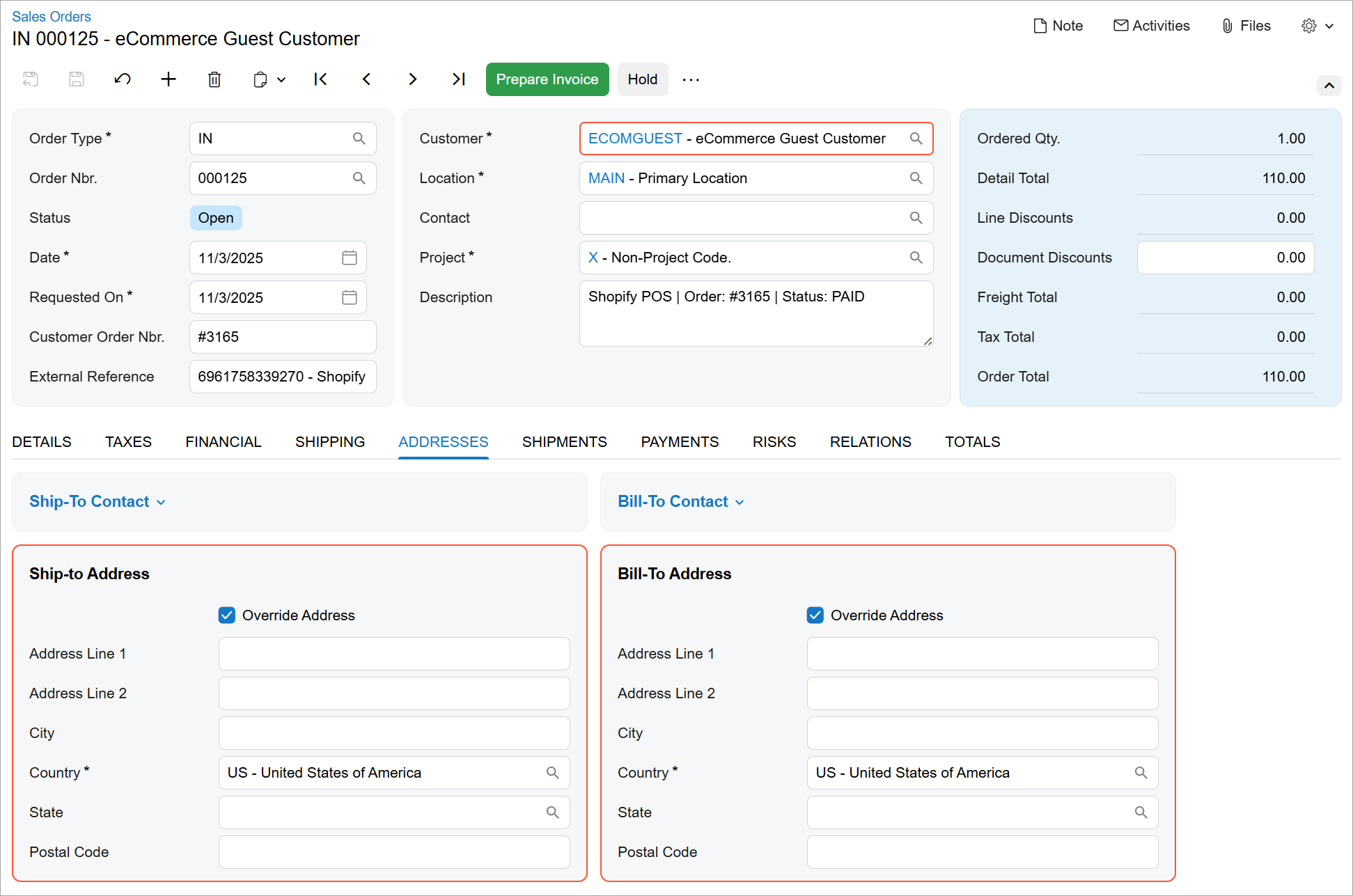
Task: Switch to the FINANCIAL tab
Action: [224, 442]
